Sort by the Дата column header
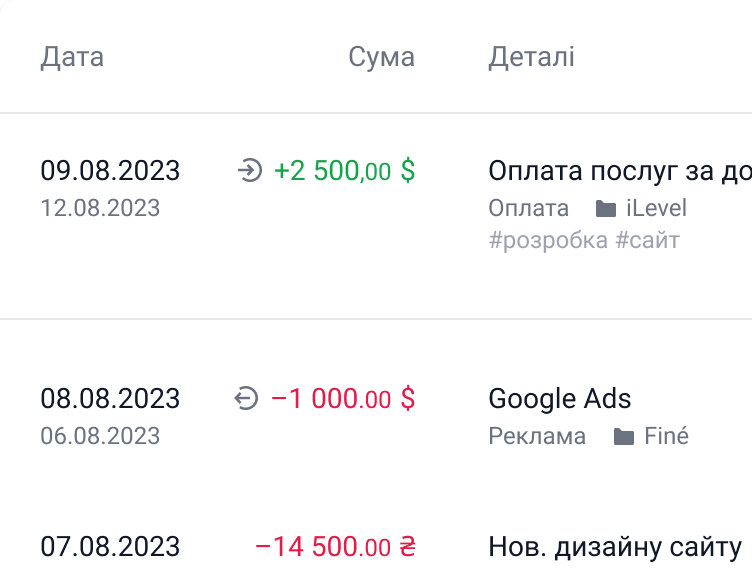The height and width of the screenshot is (572, 752). (x=72, y=57)
